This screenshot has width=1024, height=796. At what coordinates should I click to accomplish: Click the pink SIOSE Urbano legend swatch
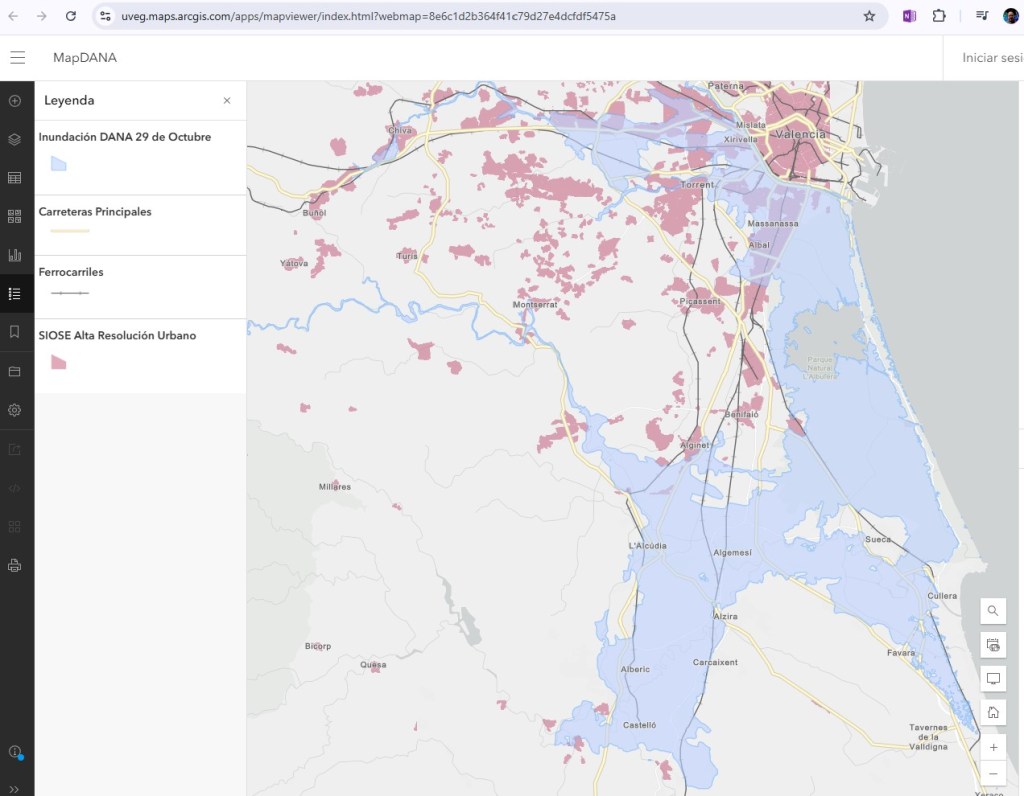[58, 362]
